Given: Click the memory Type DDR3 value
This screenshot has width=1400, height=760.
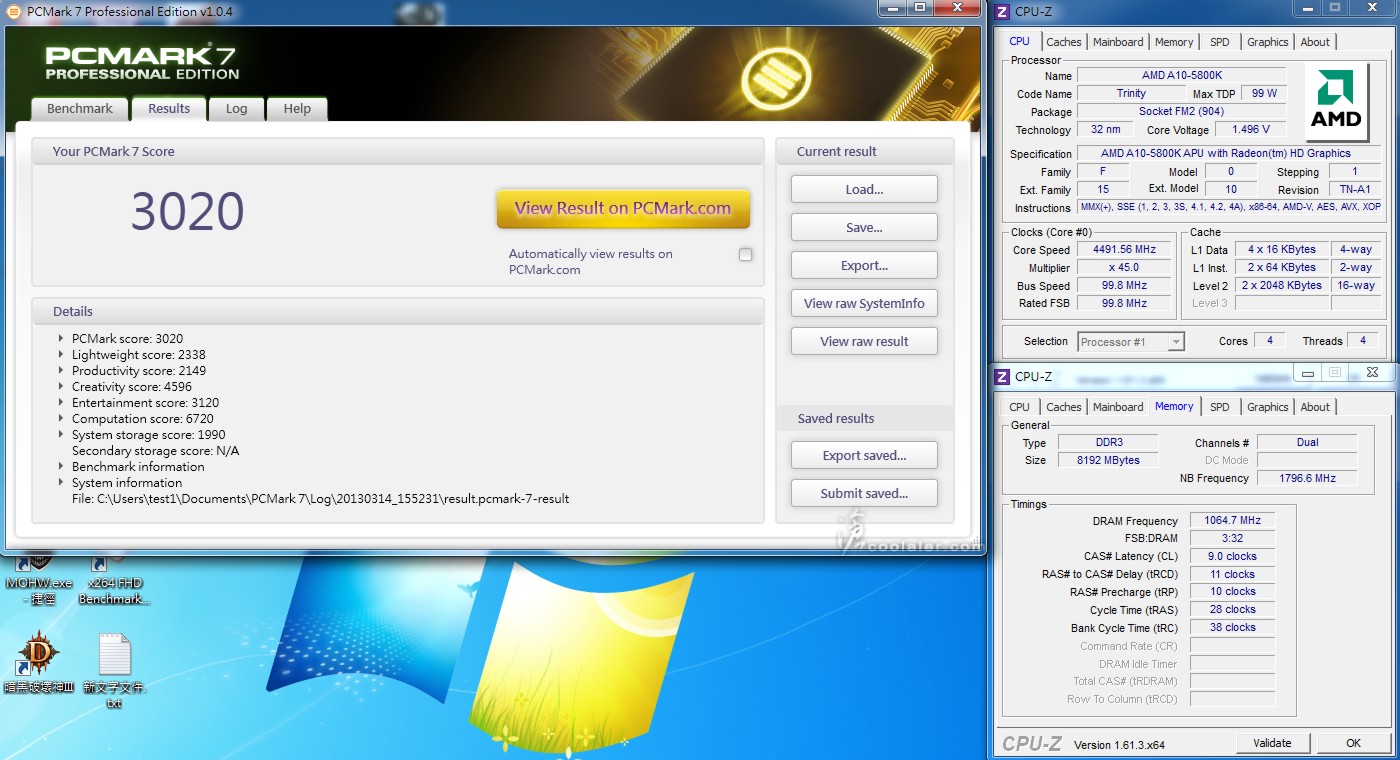Looking at the screenshot, I should coord(1106,442).
